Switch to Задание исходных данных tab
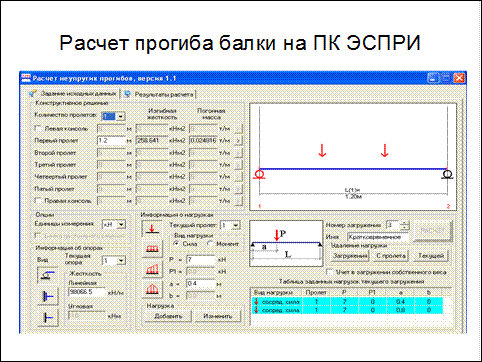This screenshot has width=482, height=362. pos(74,94)
